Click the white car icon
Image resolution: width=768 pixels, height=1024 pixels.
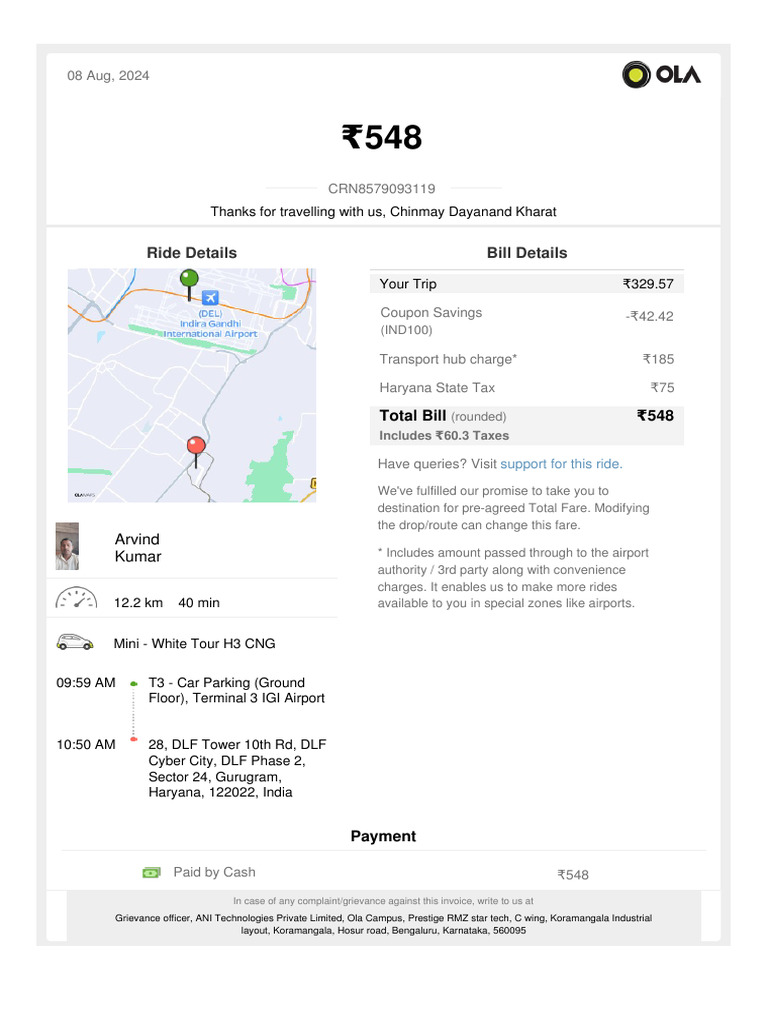(x=75, y=643)
